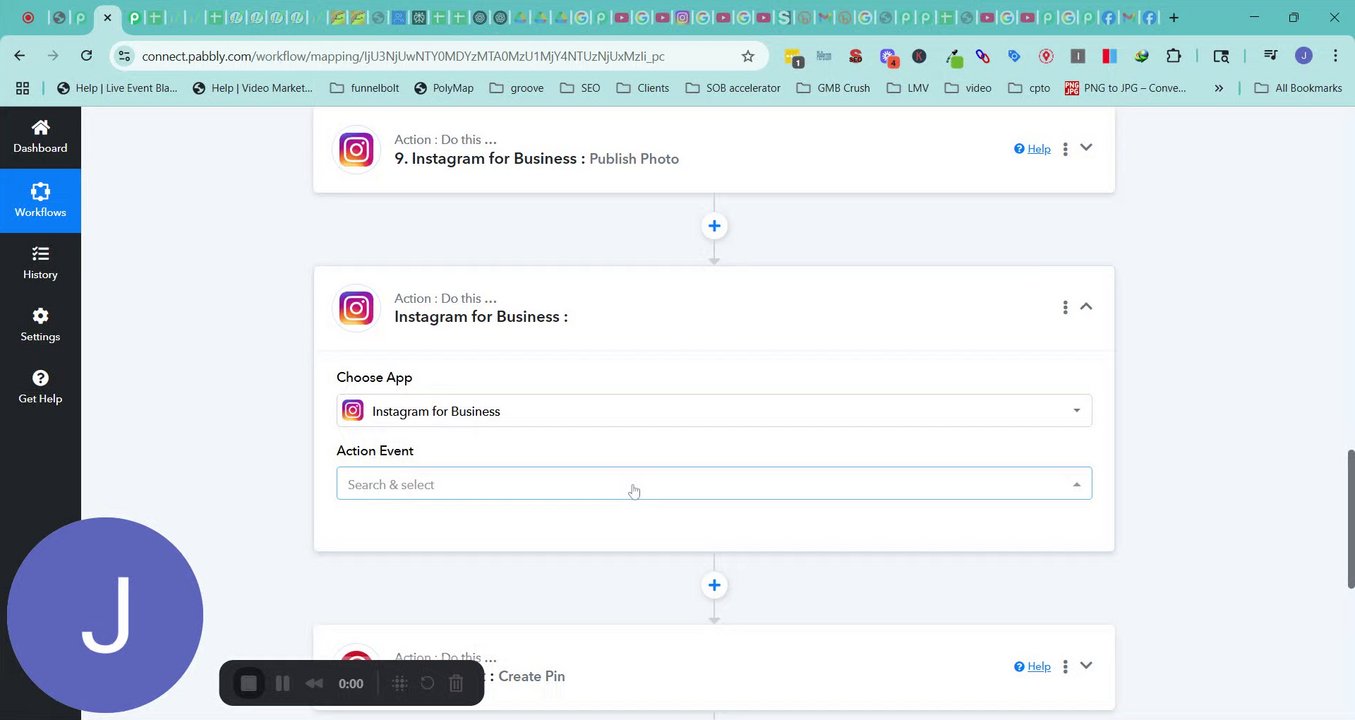Viewport: 1355px width, 720px height.
Task: Stop the screen recording
Action: pos(249,683)
